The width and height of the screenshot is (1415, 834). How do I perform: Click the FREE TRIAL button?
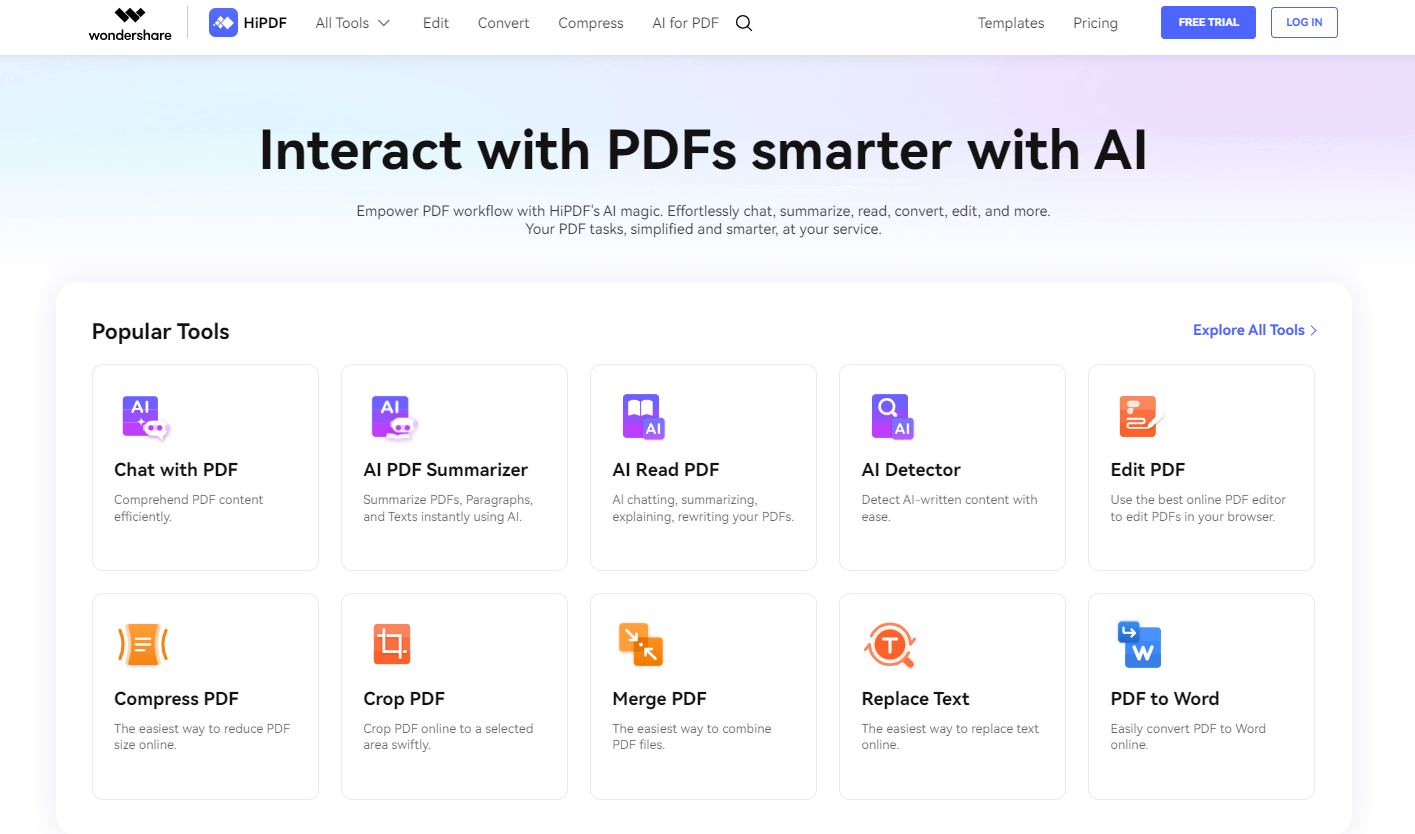click(x=1208, y=22)
